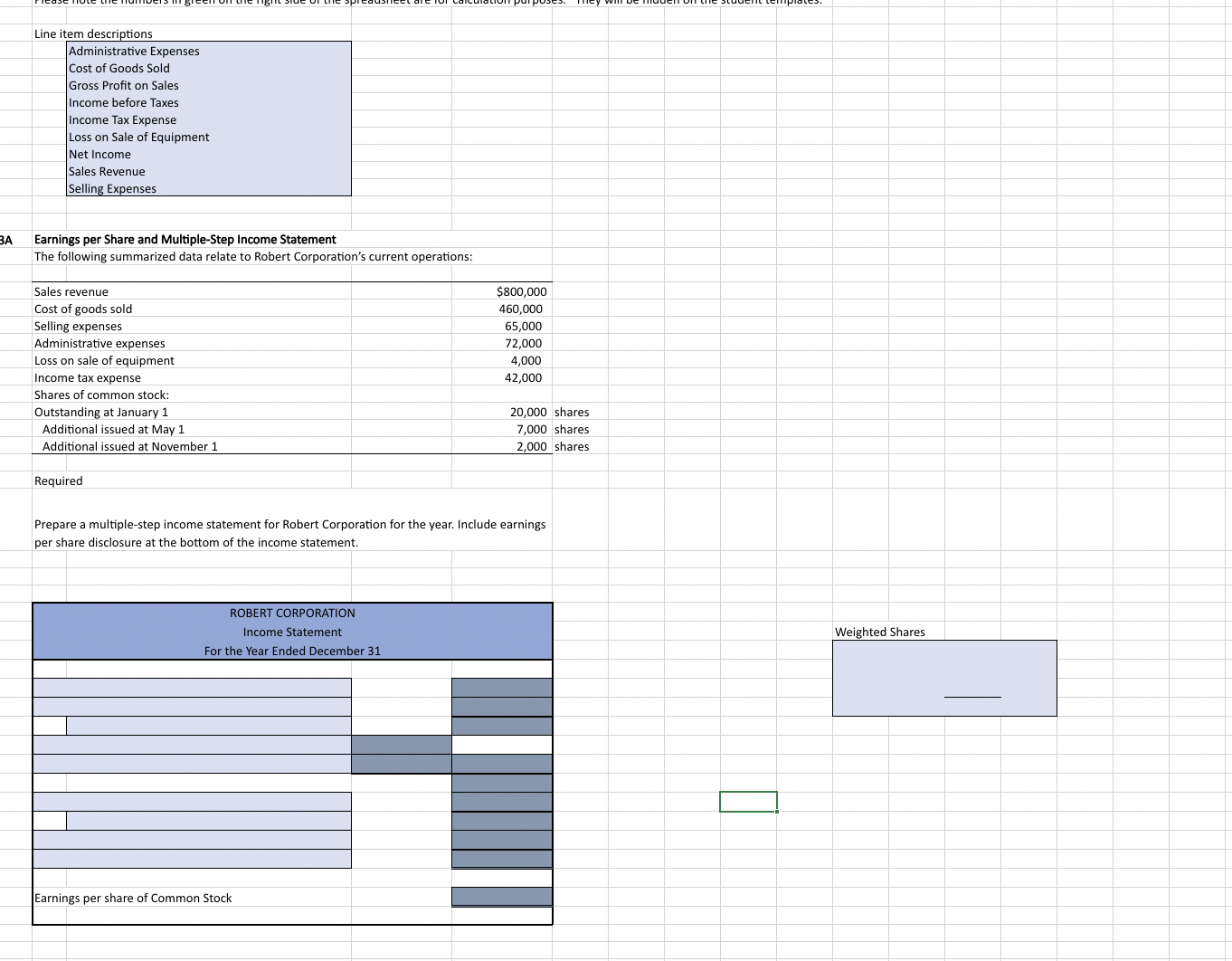Image resolution: width=1232 pixels, height=961 pixels.
Task: Click the ROBERT CORPORATION title header
Action: coord(292,613)
